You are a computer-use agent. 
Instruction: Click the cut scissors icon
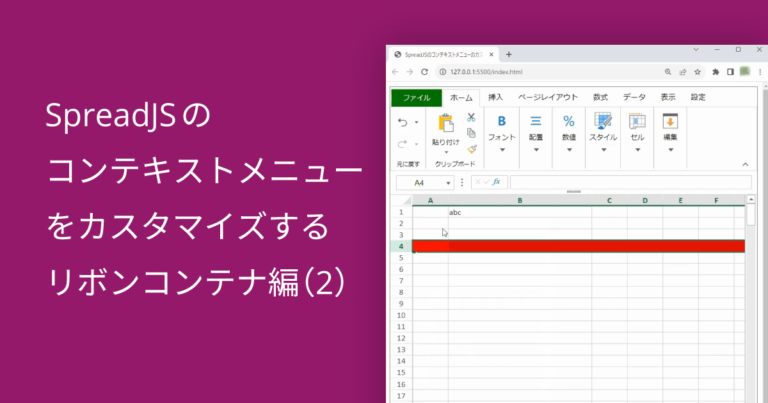coord(471,118)
